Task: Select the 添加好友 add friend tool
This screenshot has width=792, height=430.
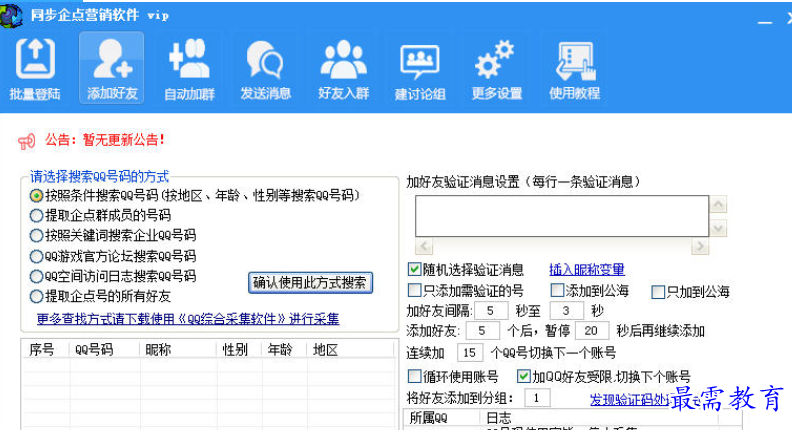Action: tap(112, 68)
